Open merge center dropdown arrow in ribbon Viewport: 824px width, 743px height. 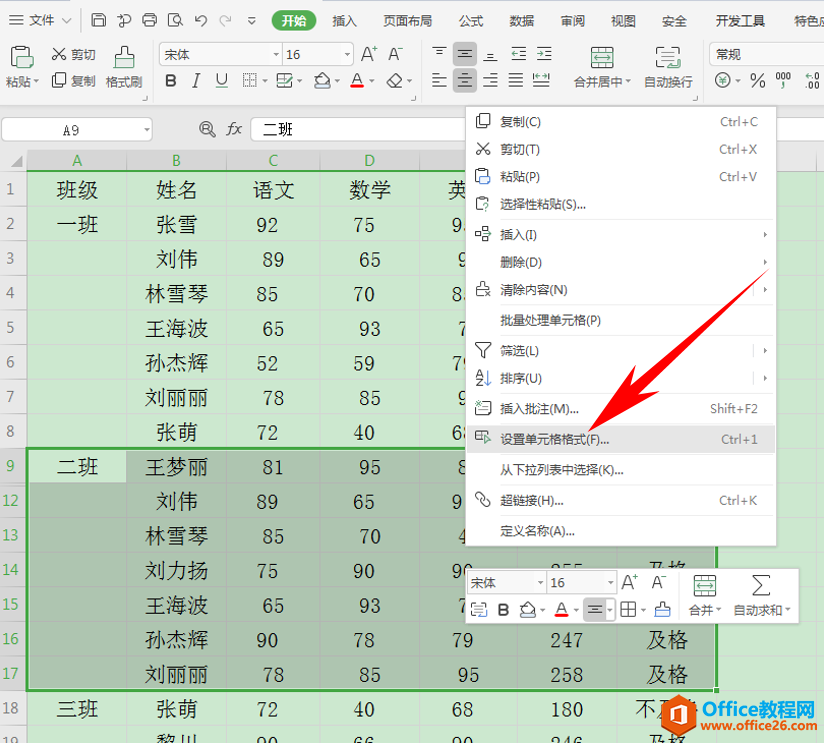coord(627,82)
